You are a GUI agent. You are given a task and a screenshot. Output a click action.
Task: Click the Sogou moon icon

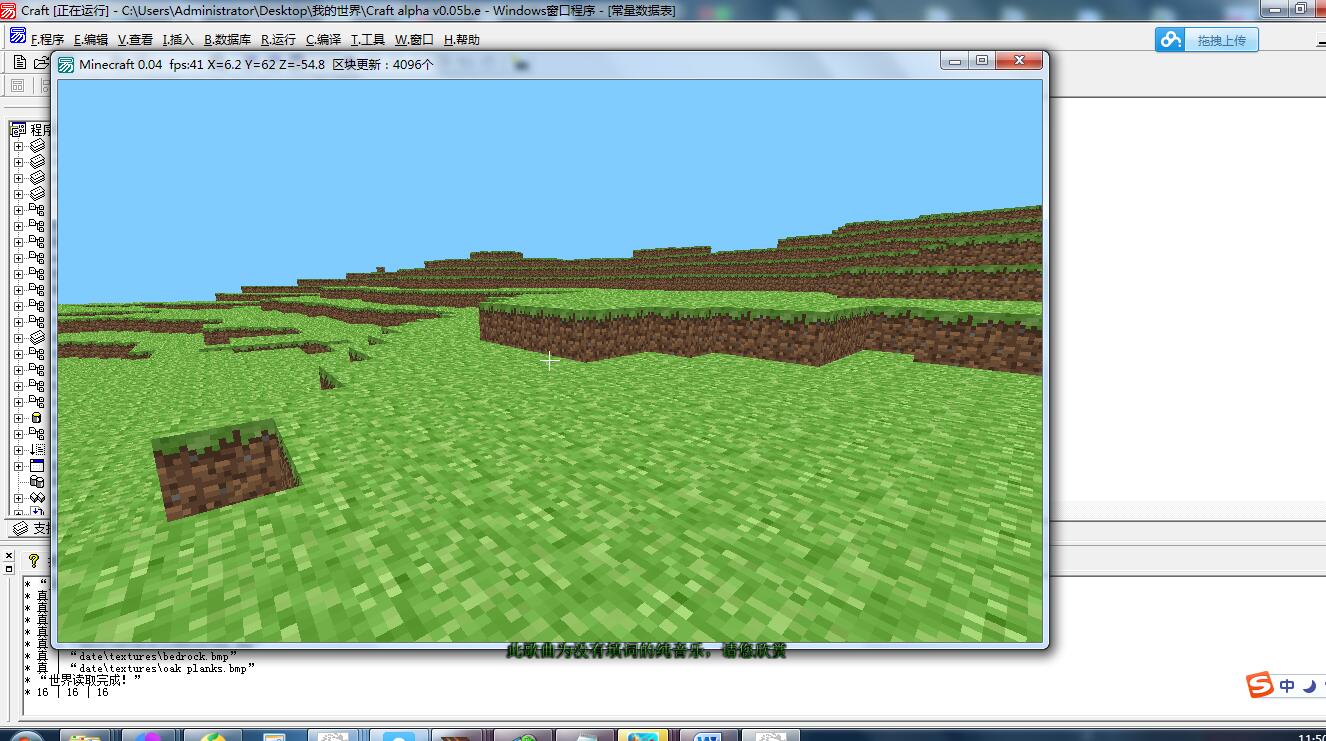click(1309, 686)
